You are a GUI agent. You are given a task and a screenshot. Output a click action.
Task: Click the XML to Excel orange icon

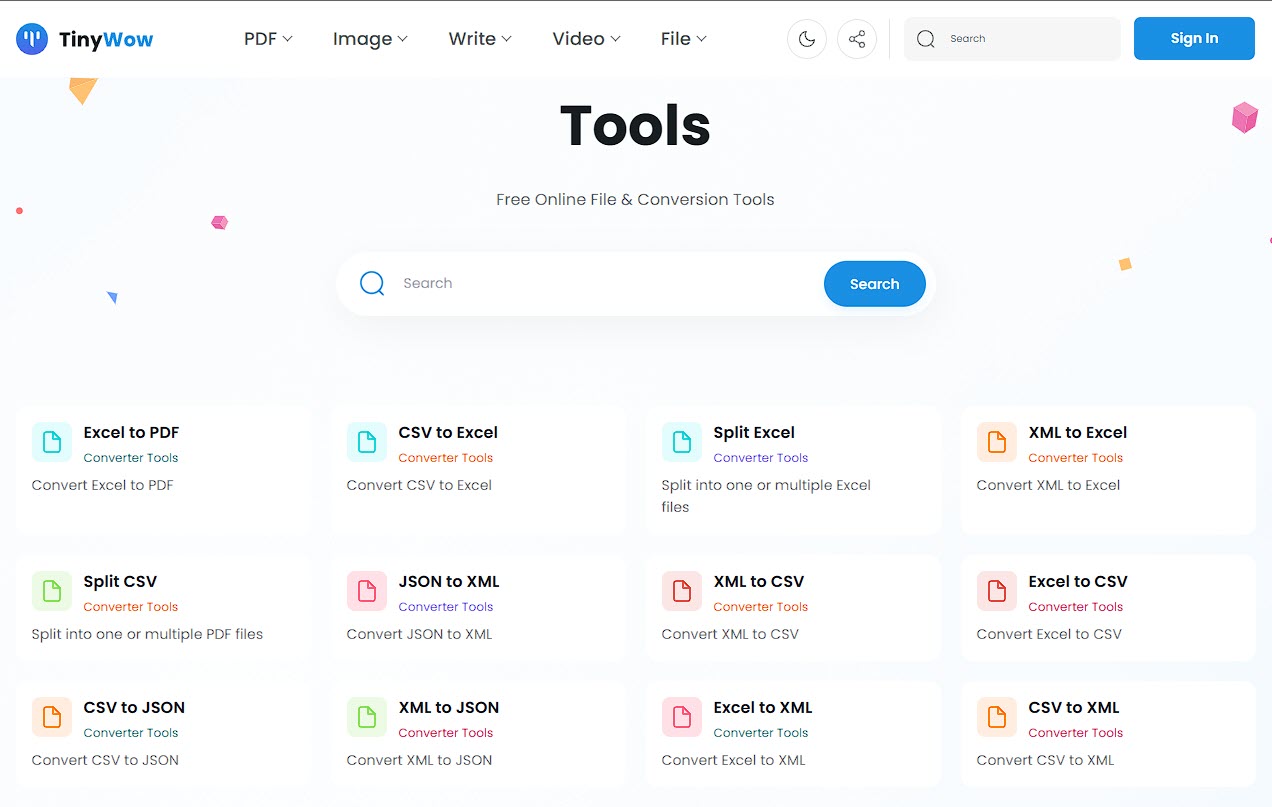coord(997,442)
